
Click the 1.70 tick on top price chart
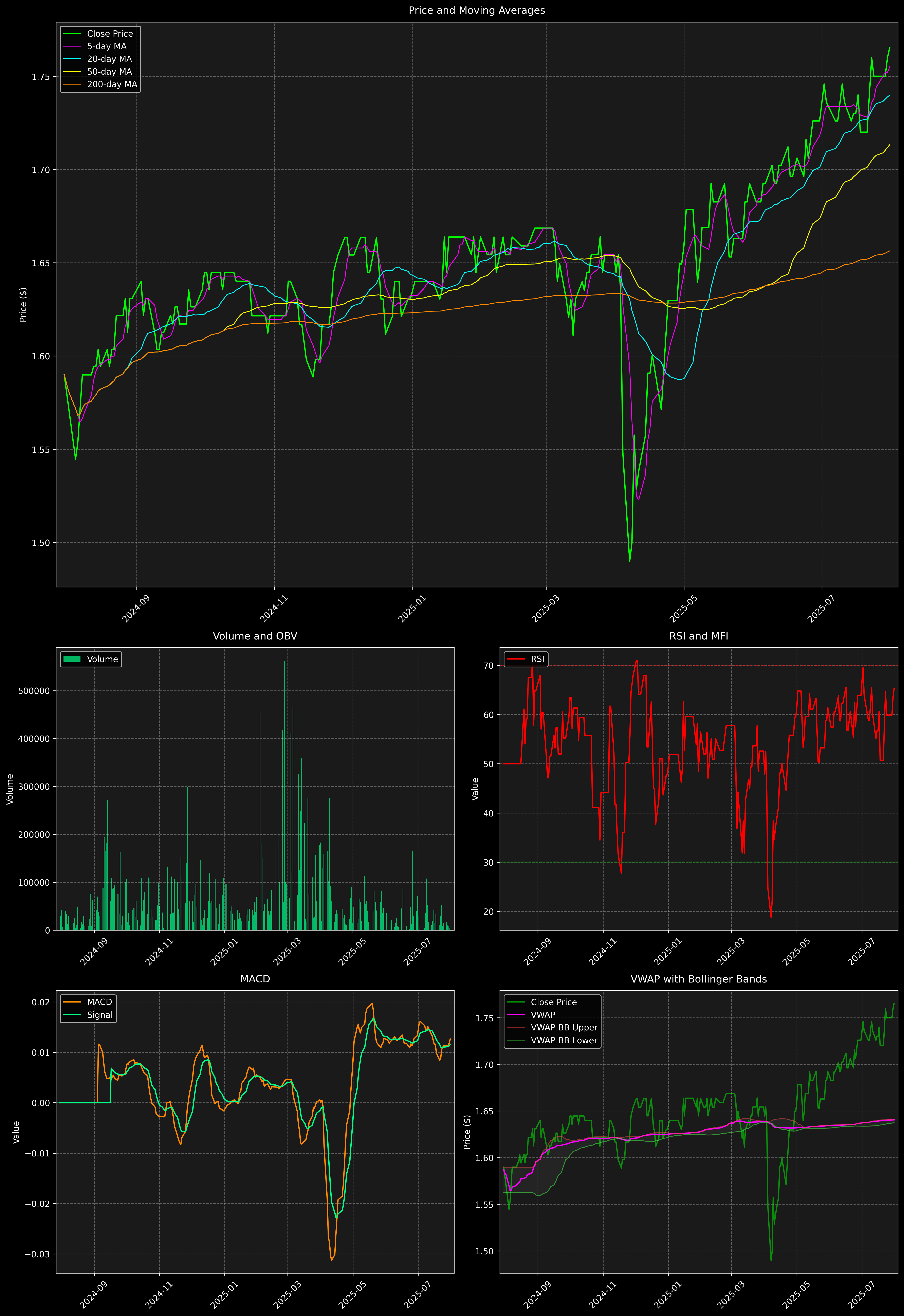click(41, 170)
